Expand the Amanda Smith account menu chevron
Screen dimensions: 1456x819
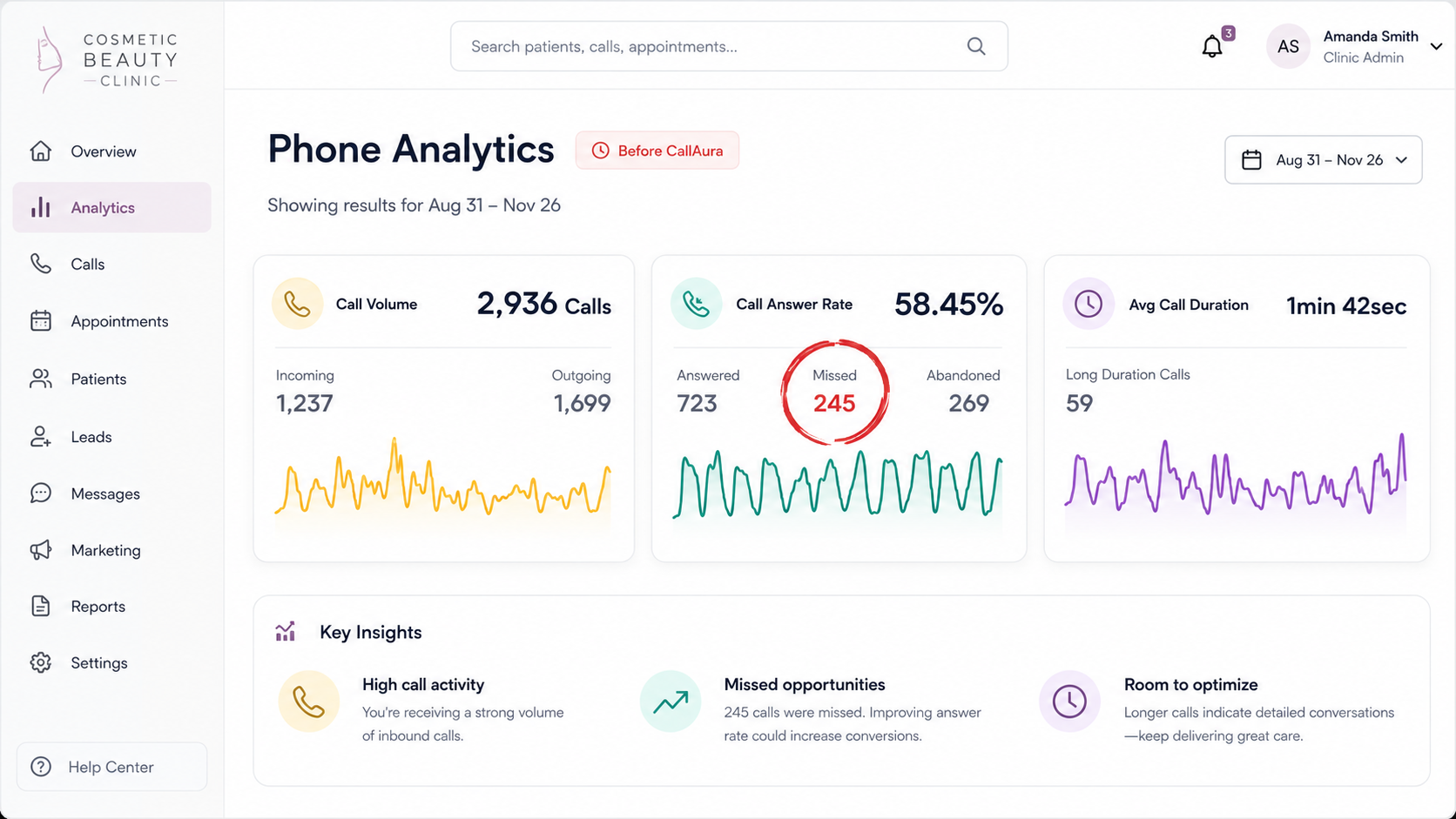click(x=1436, y=47)
